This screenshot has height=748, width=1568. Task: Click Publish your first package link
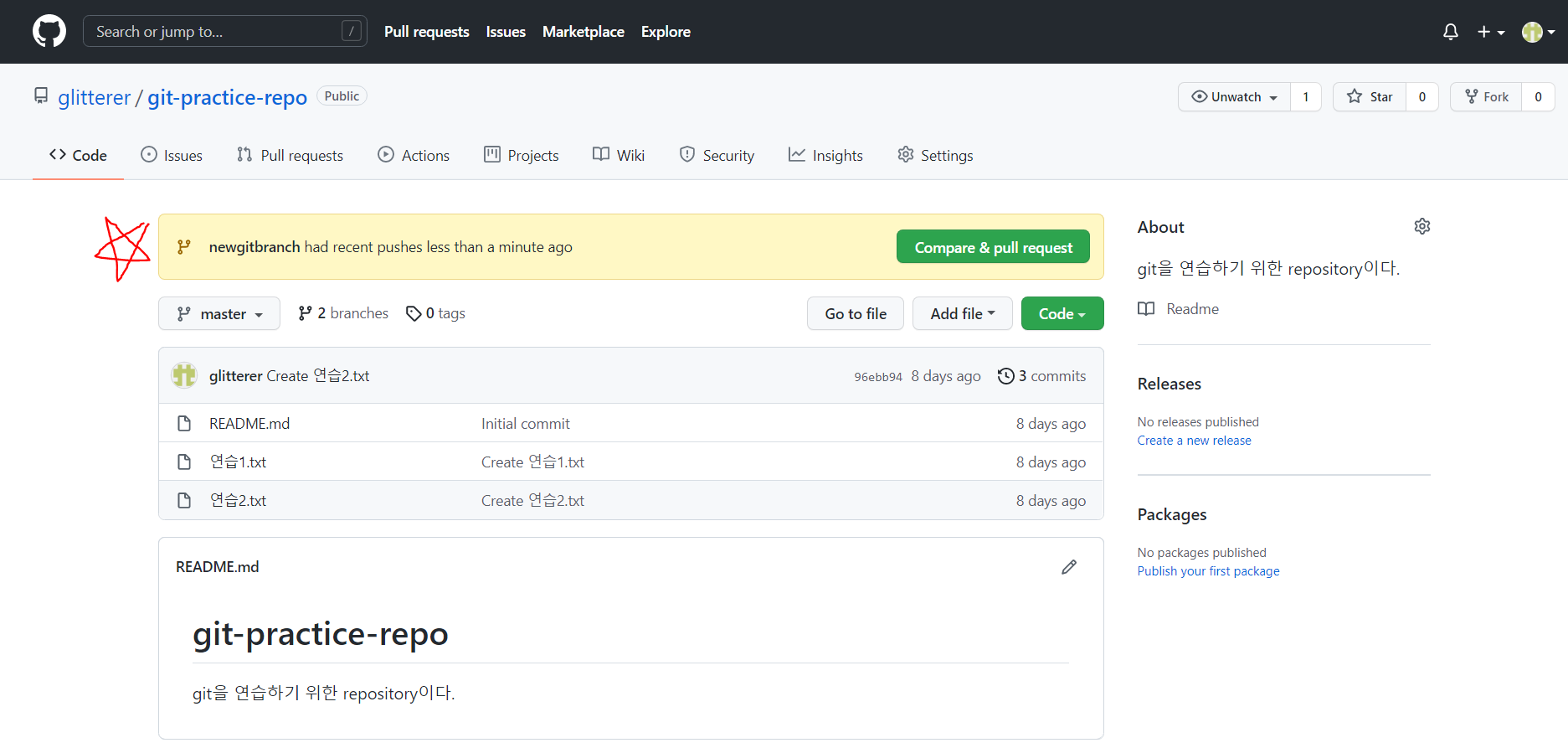coord(1208,571)
